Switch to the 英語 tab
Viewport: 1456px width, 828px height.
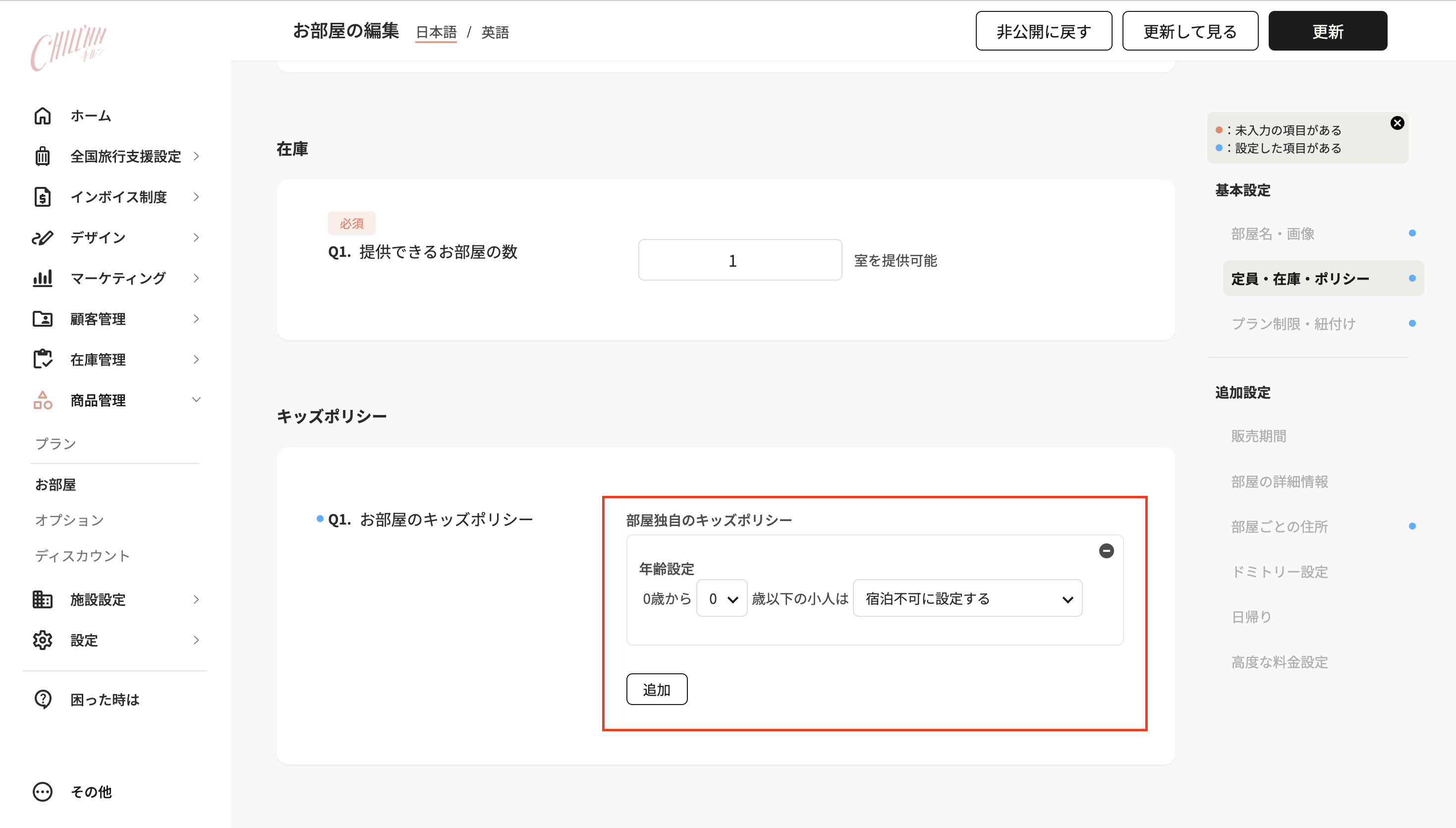pyautogui.click(x=495, y=32)
